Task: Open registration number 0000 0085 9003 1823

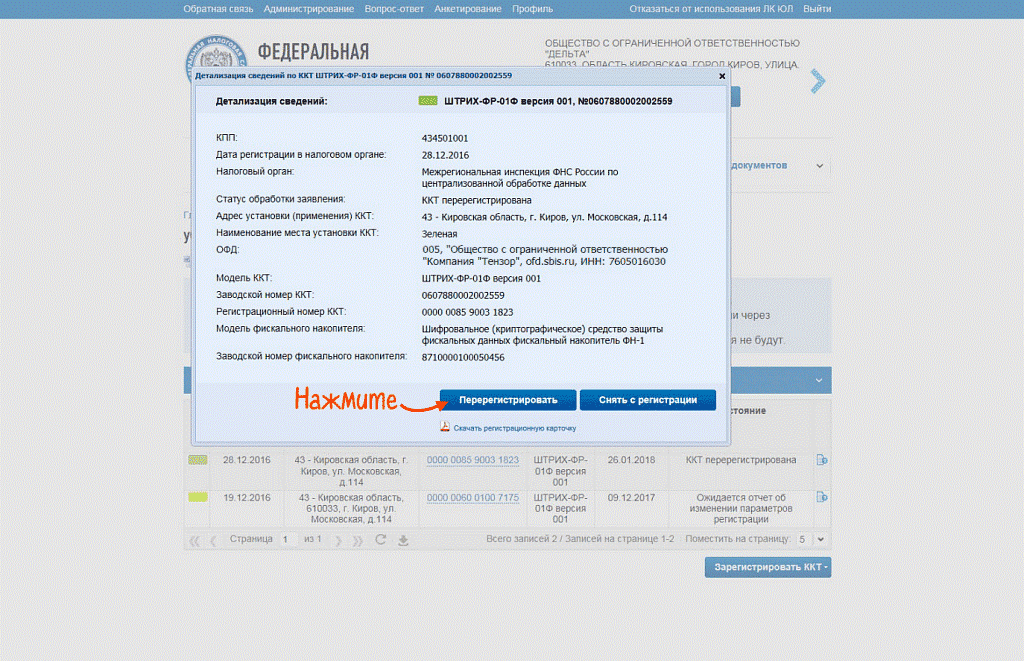Action: (x=472, y=460)
